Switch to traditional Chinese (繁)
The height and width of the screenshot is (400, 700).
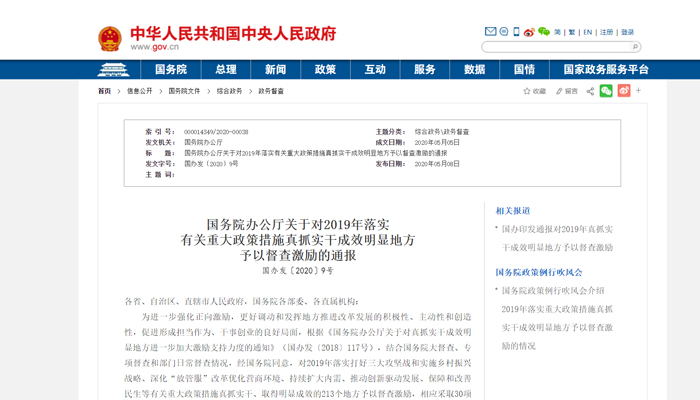(x=571, y=32)
